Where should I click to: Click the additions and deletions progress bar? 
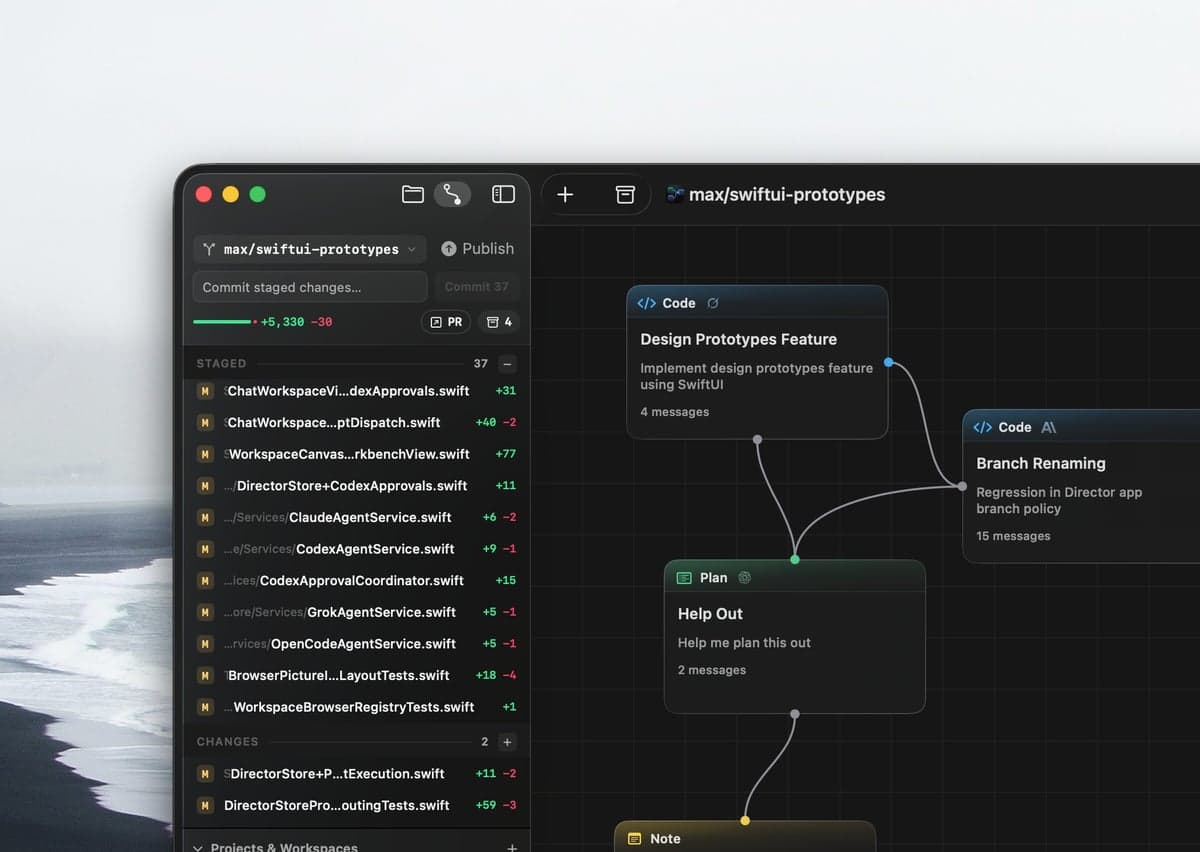(224, 322)
